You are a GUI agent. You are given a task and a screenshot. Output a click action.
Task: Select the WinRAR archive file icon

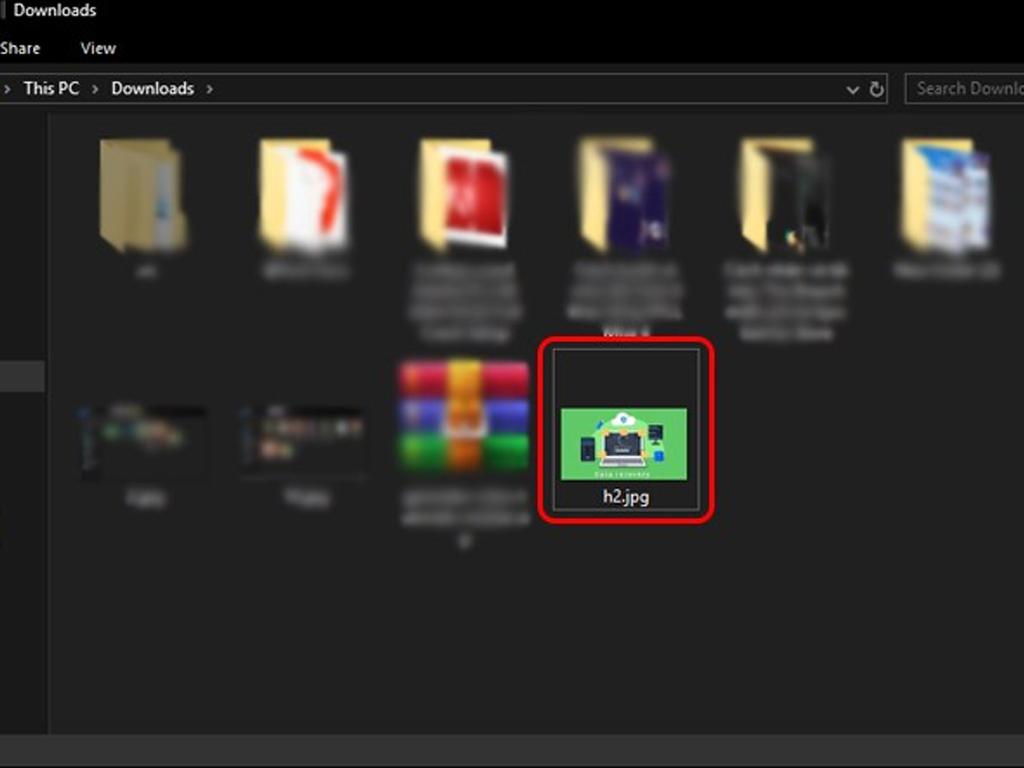tap(463, 417)
